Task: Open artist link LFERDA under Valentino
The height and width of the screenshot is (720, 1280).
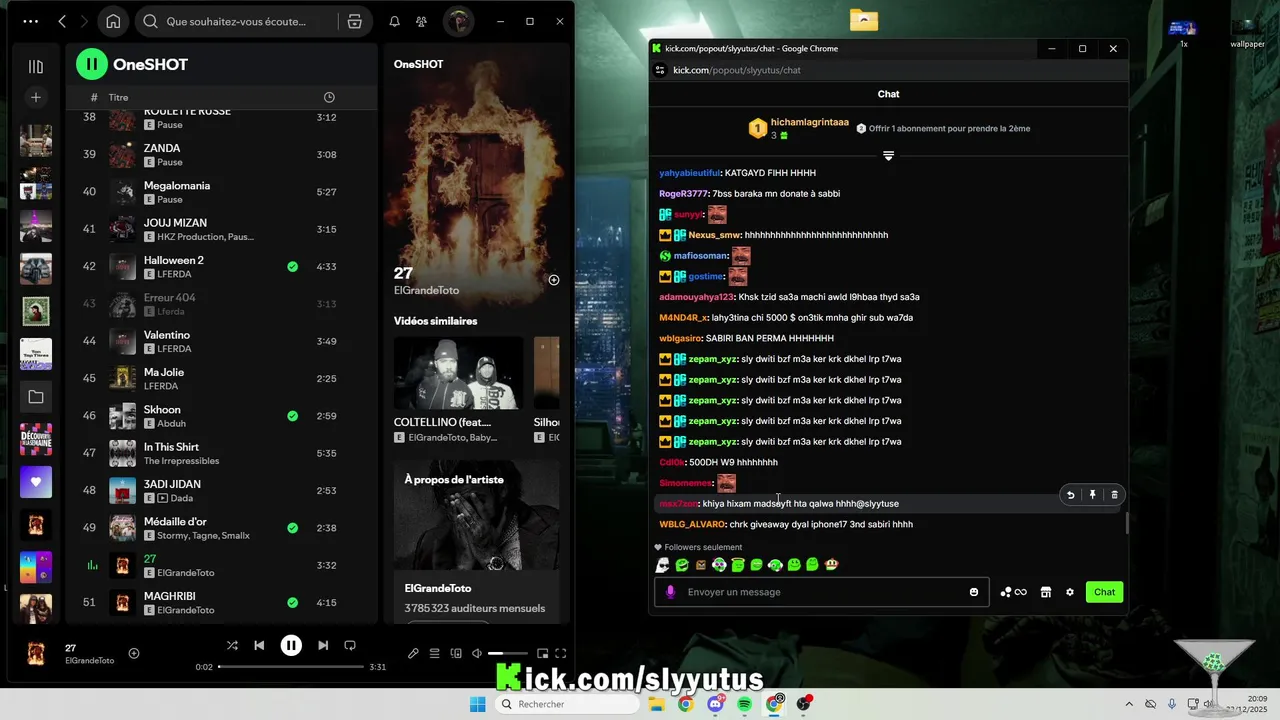Action: tap(174, 349)
